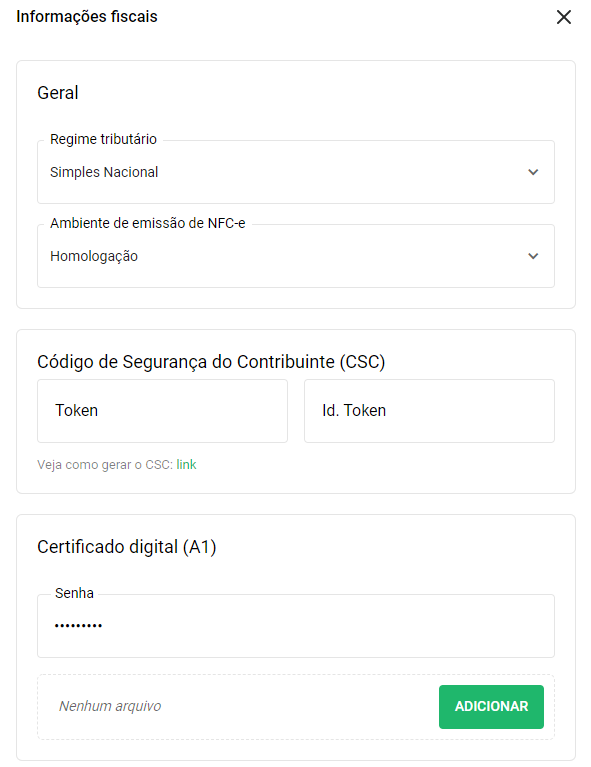This screenshot has width=591, height=767.
Task: Click the masked password dots in Senha
Action: tap(78, 626)
